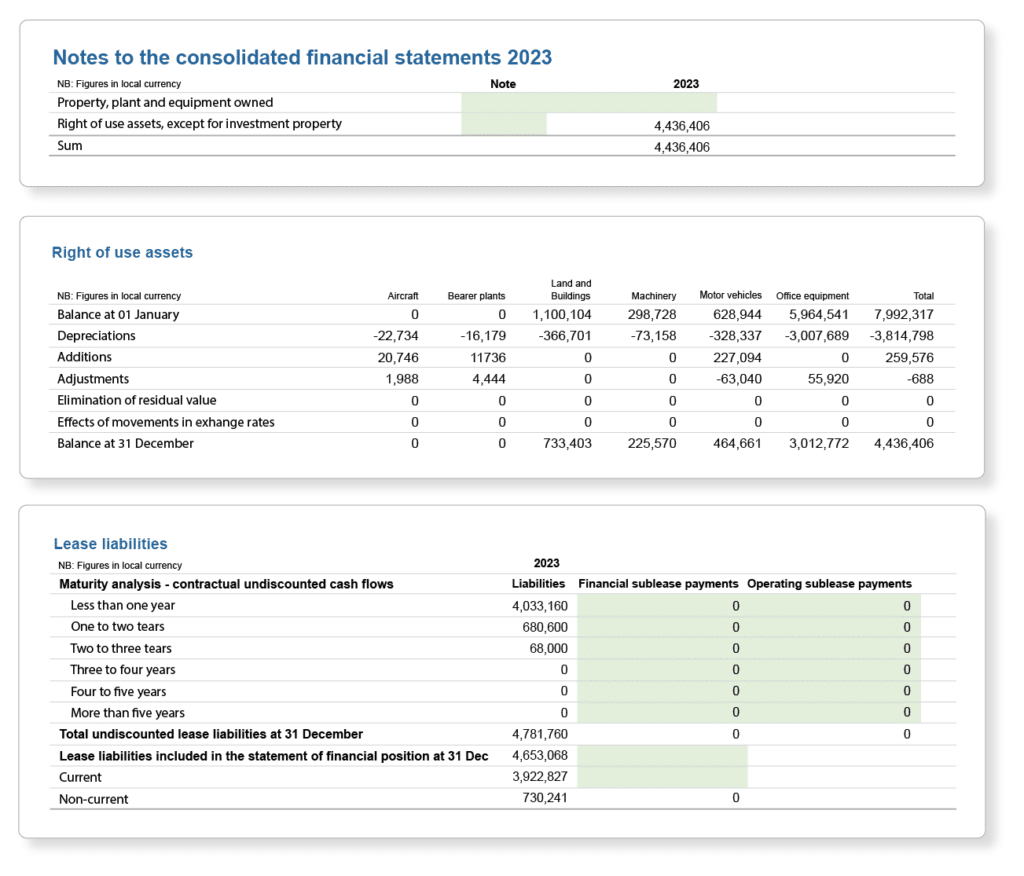The height and width of the screenshot is (876, 1024).
Task: Click the 'Right of use assets, except for investment property' label
Action: tap(199, 124)
